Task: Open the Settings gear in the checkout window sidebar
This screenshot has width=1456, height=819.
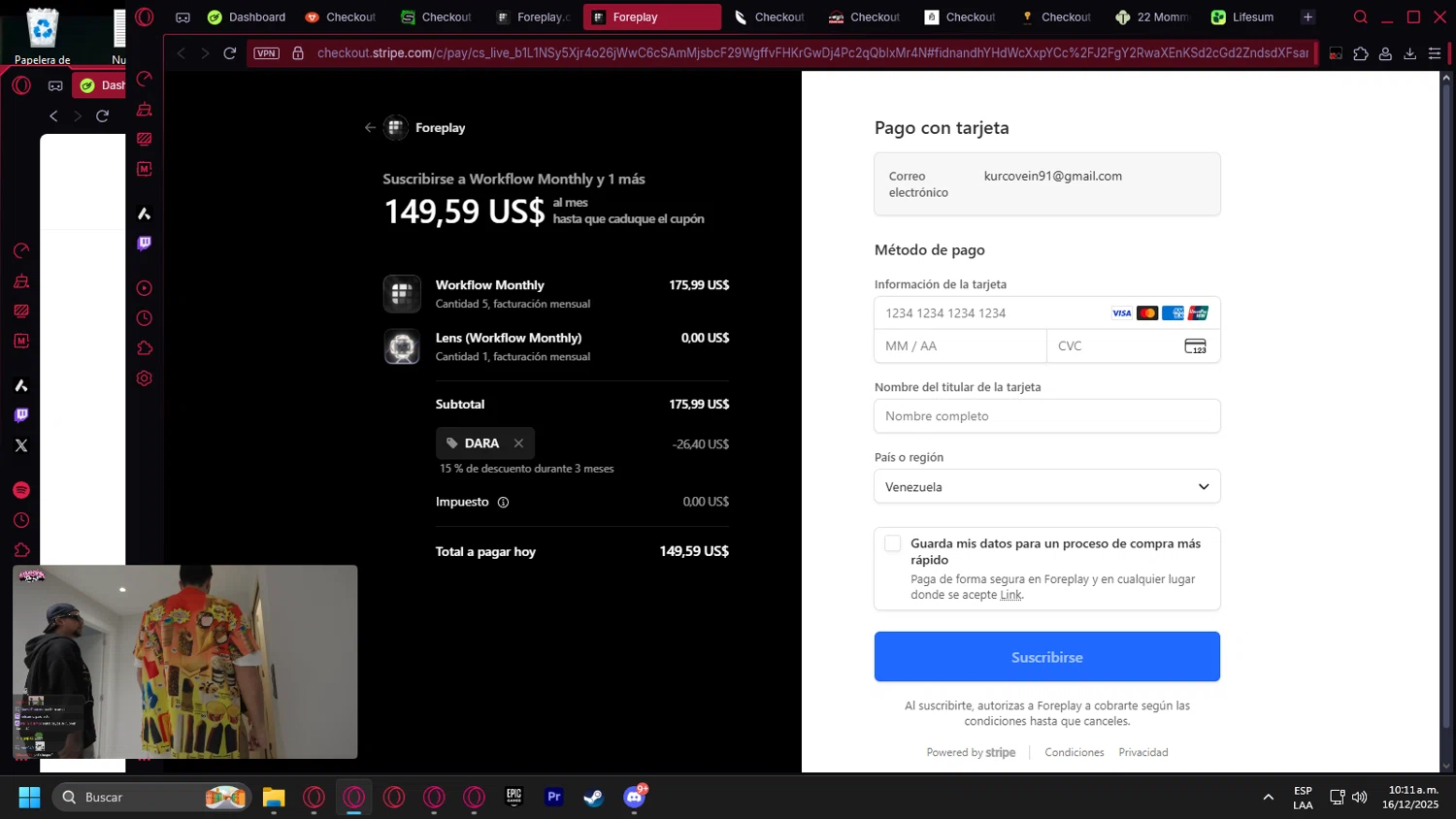Action: pos(145,378)
